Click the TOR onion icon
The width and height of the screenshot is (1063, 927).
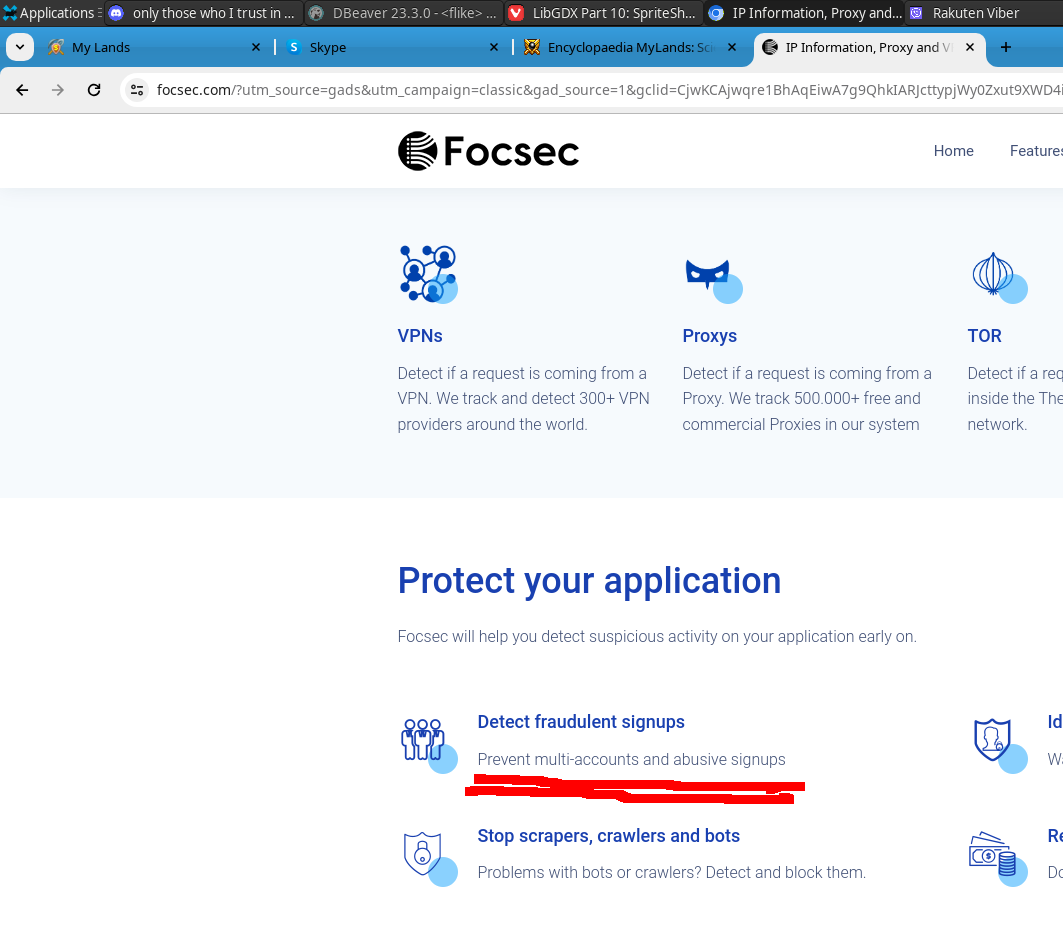994,274
